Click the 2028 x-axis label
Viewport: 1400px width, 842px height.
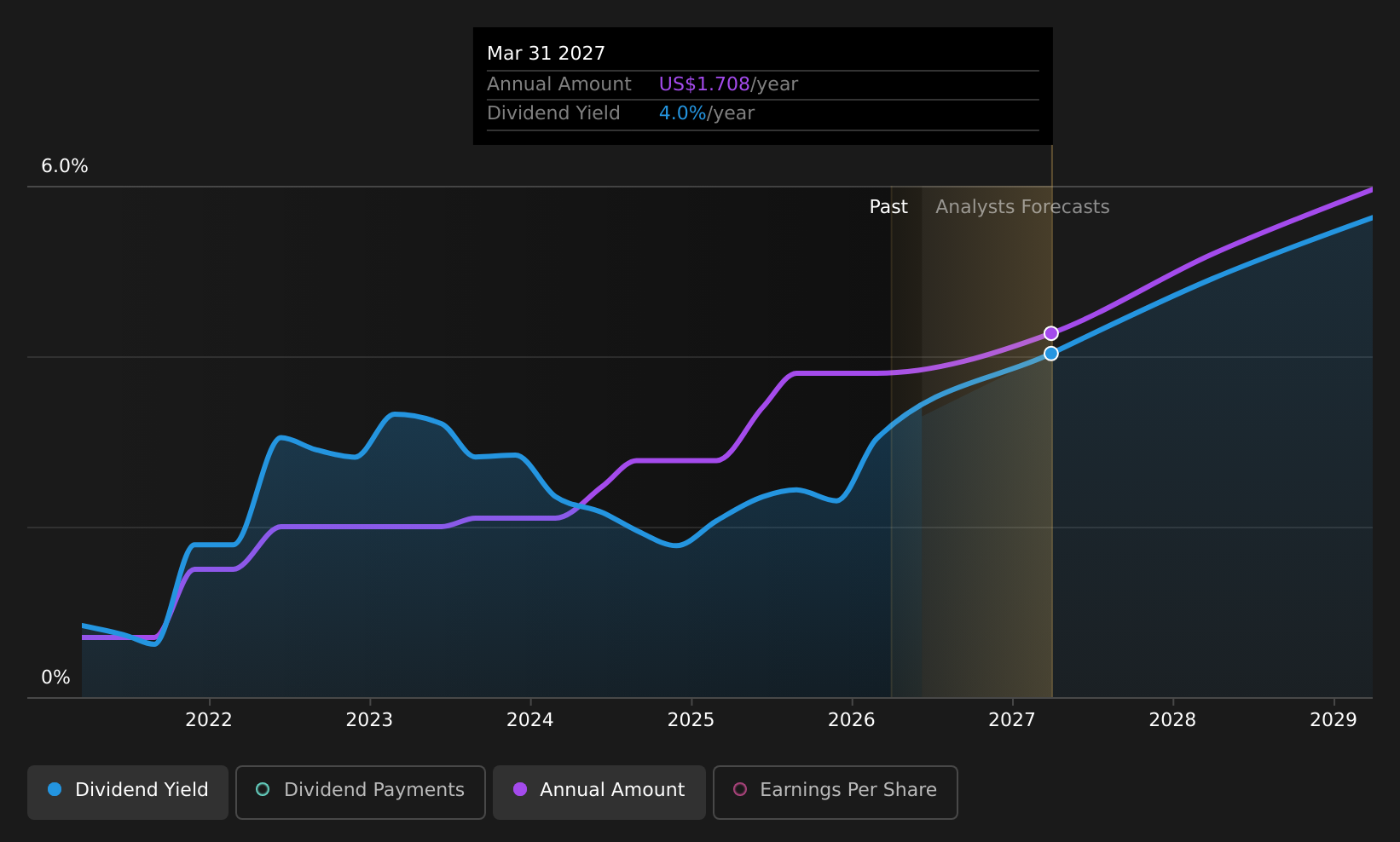point(1172,720)
